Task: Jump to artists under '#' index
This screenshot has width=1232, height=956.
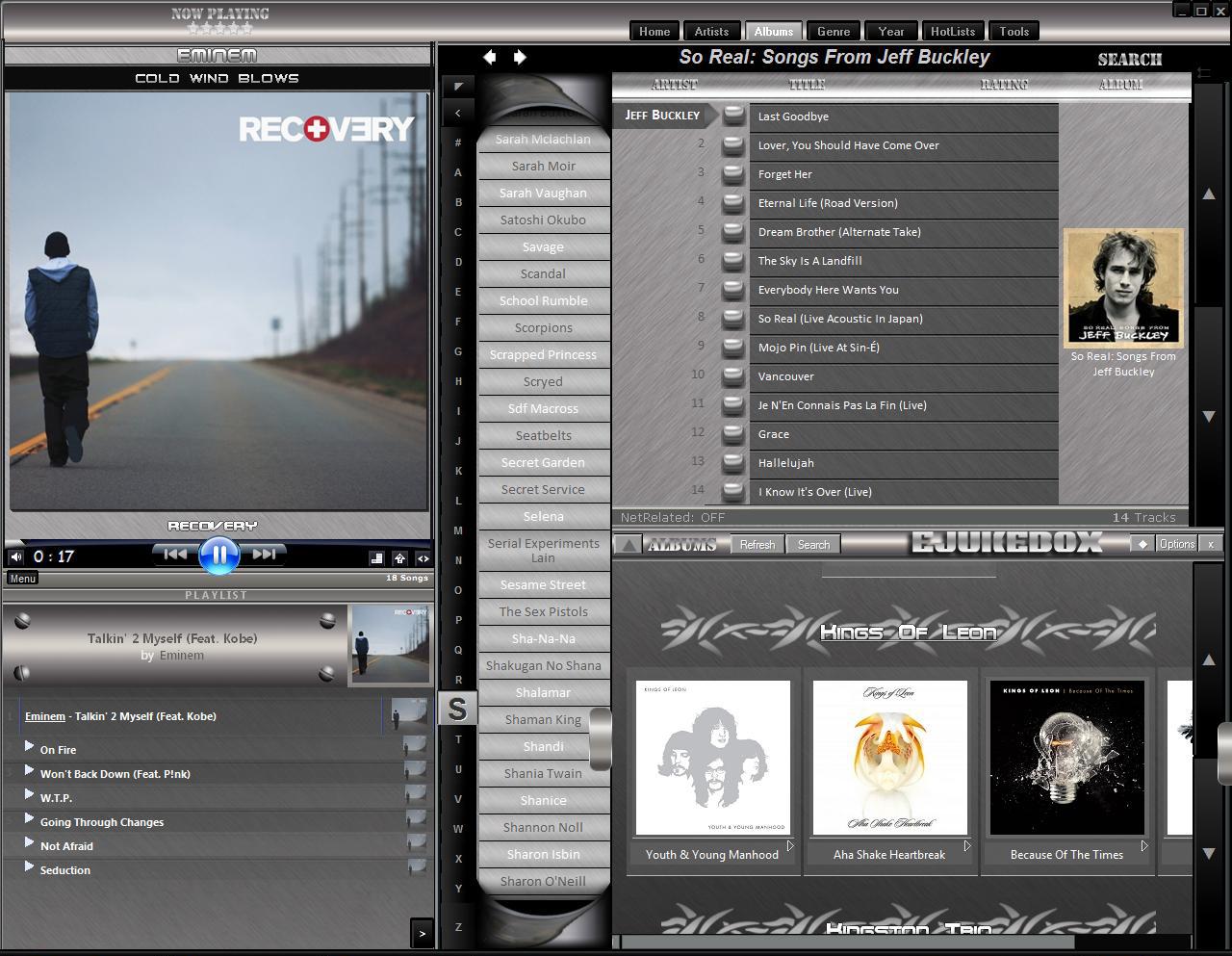Action: [x=458, y=142]
